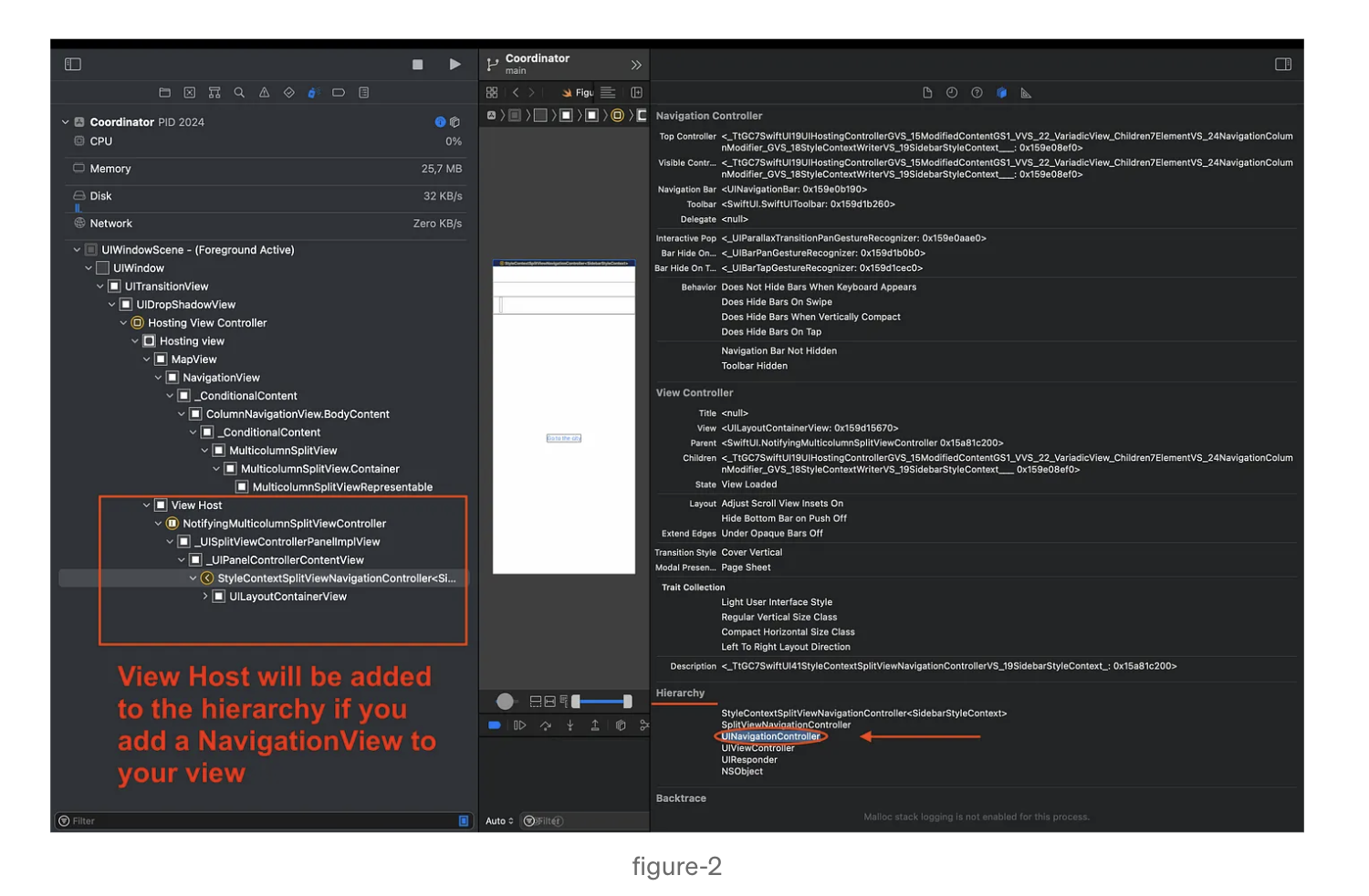Click the Step Over debug icon
1369x896 pixels.
click(x=546, y=725)
